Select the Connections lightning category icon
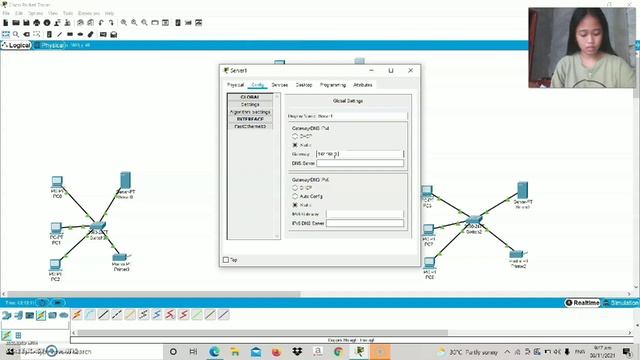The height and width of the screenshot is (360, 640). [41, 315]
